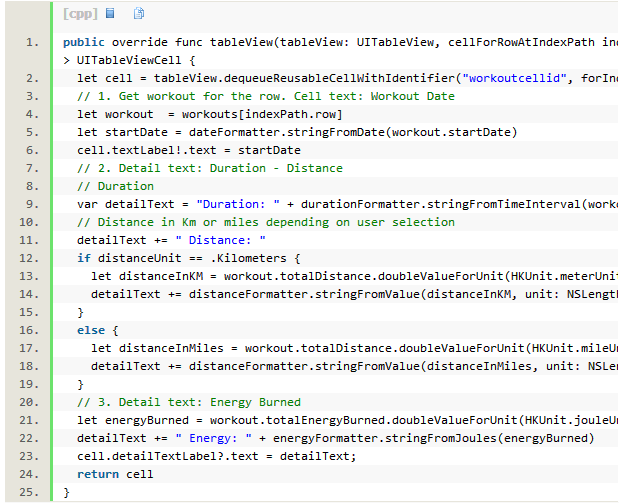
Task: Click the "// 2. Detail text: Duration - Distance" comment
Action: 209,168
